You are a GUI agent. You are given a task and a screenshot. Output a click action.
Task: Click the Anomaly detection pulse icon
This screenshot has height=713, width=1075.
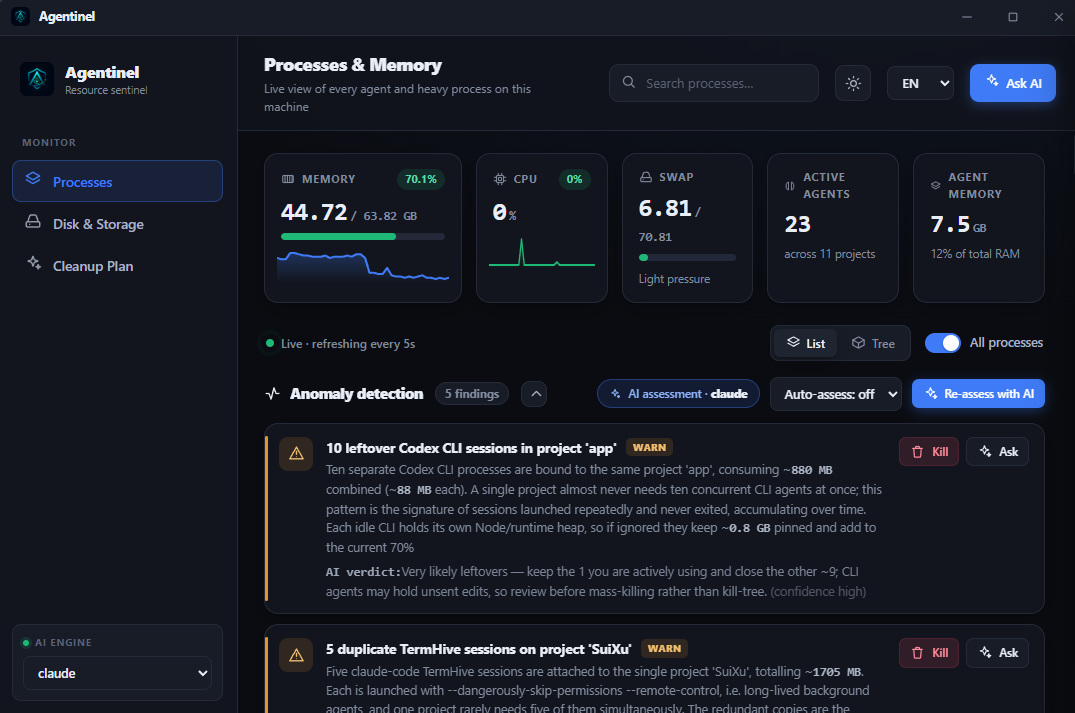click(x=272, y=394)
